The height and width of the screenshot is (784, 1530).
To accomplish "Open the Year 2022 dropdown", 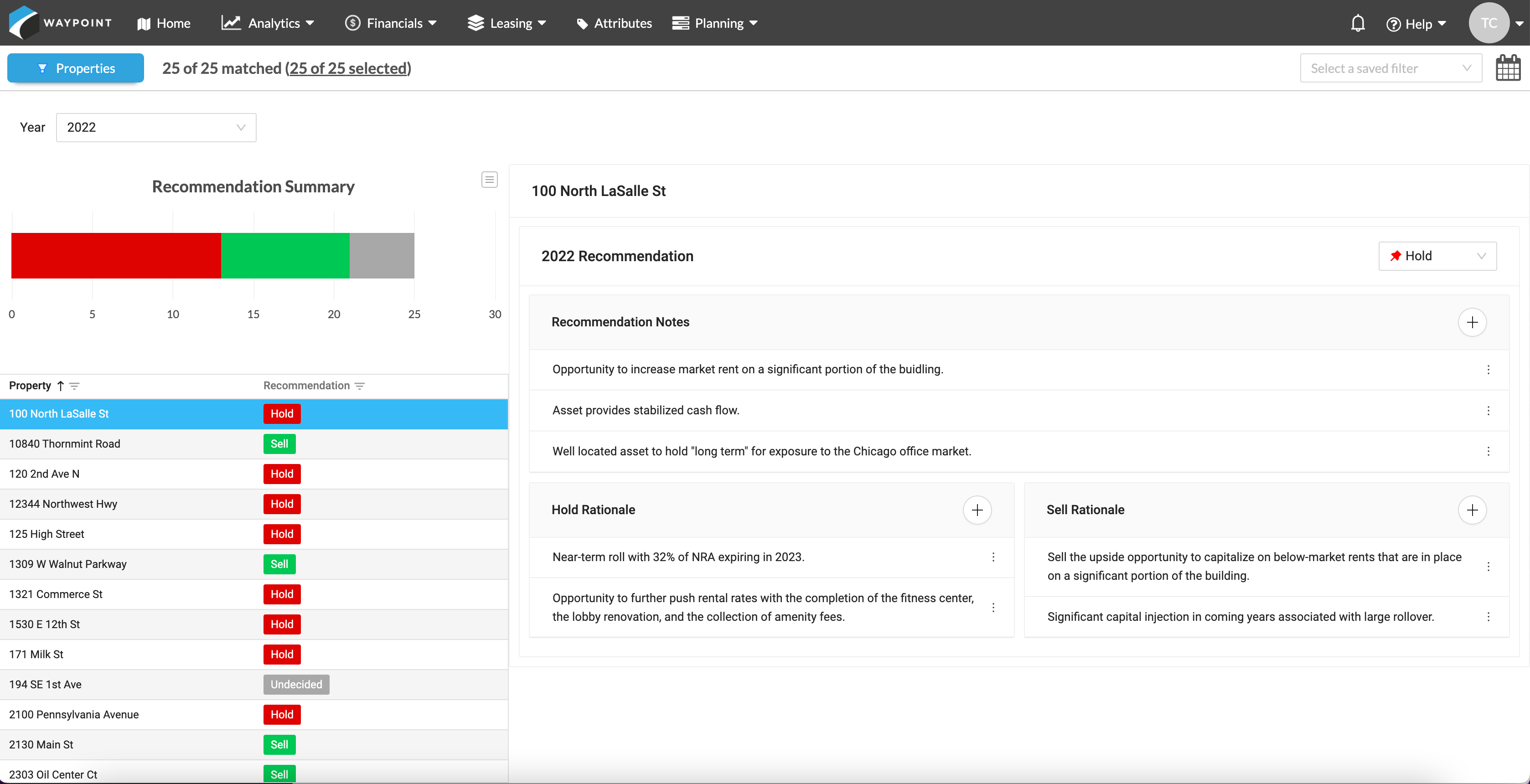I will (156, 127).
